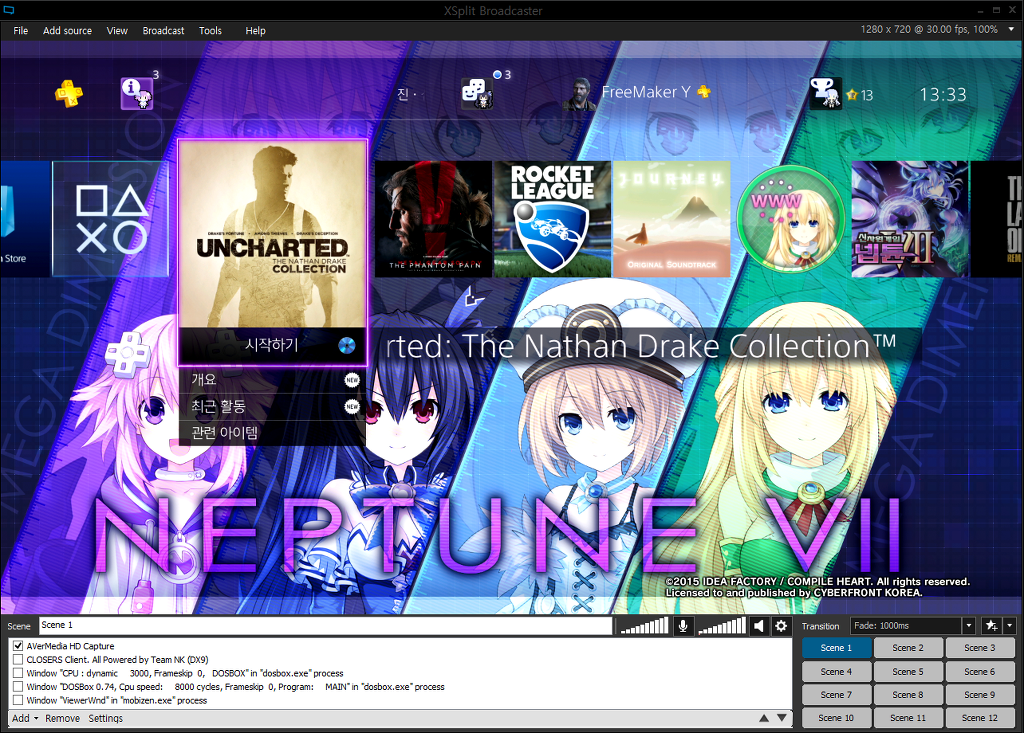Move source down with down arrow

tap(782, 718)
